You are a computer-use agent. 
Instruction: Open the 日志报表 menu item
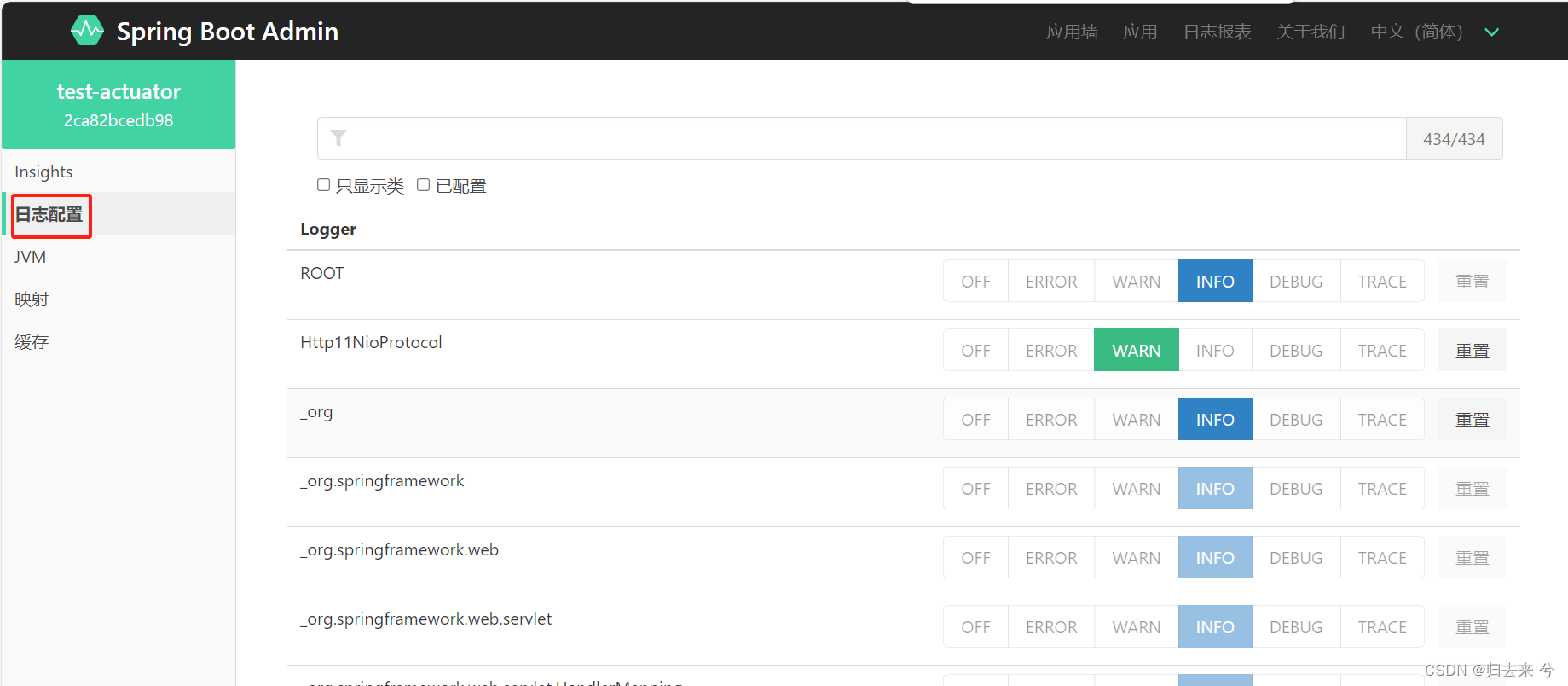tap(1217, 32)
